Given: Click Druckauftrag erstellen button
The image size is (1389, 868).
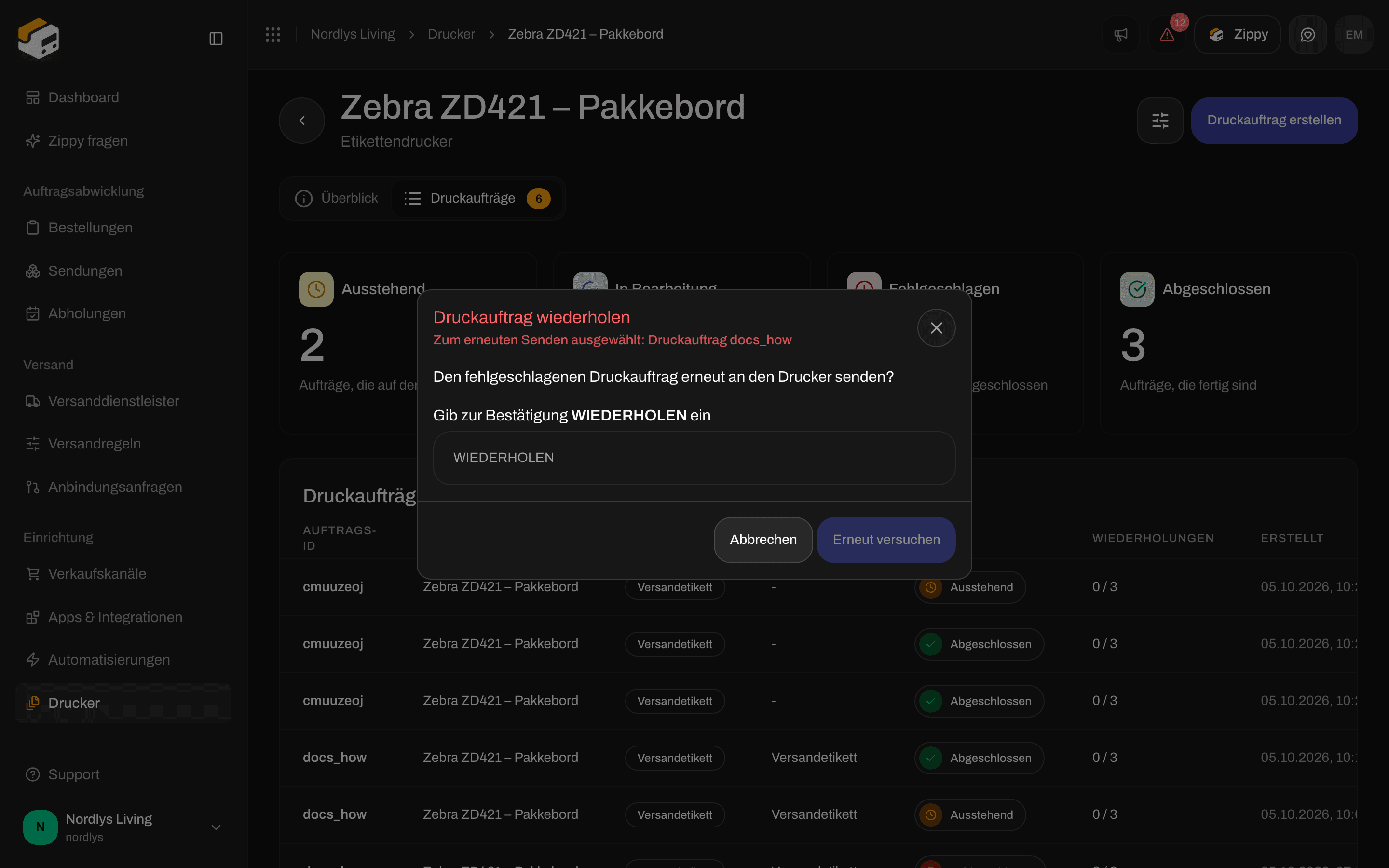Looking at the screenshot, I should point(1274,120).
